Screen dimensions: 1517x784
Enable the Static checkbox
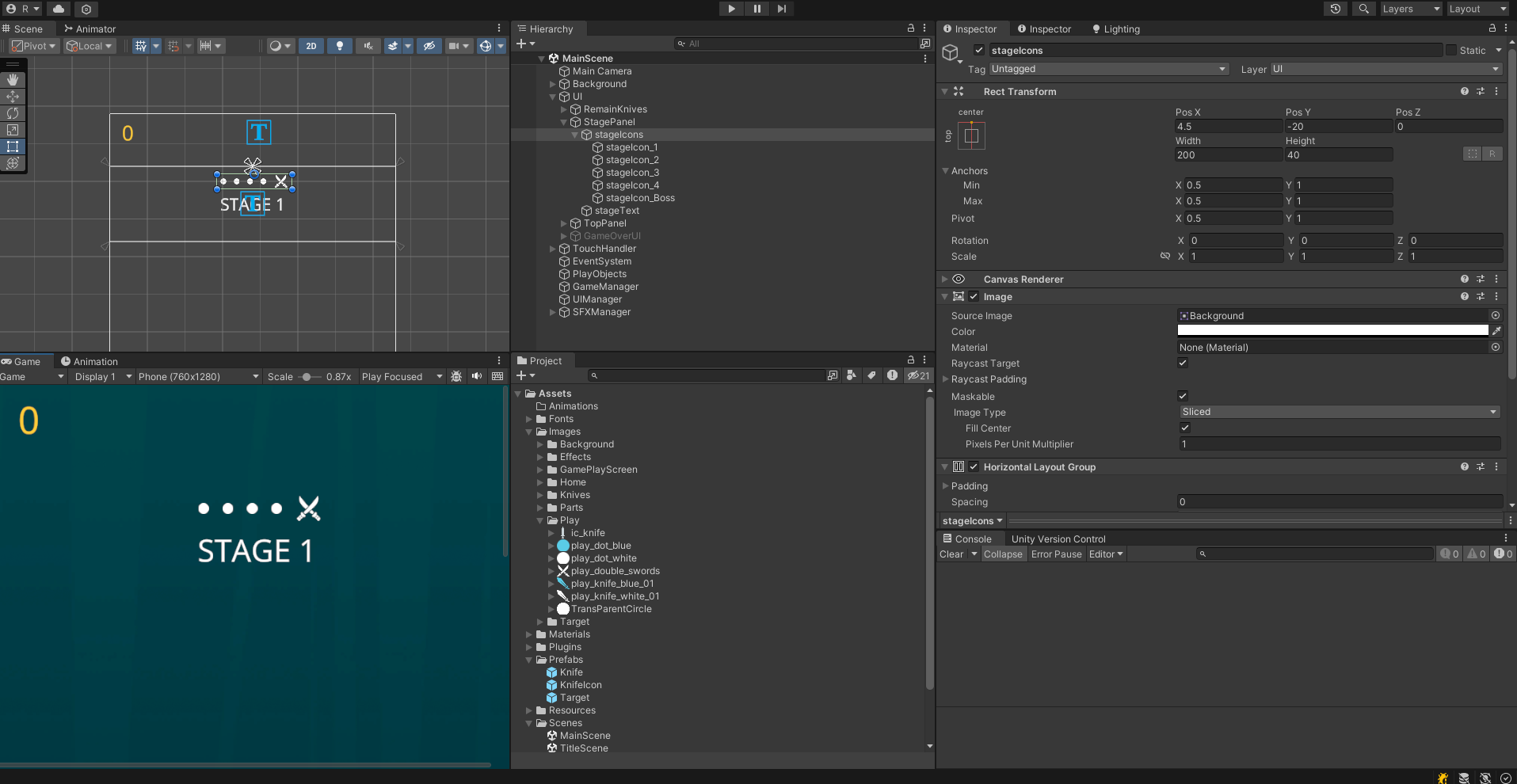1451,51
